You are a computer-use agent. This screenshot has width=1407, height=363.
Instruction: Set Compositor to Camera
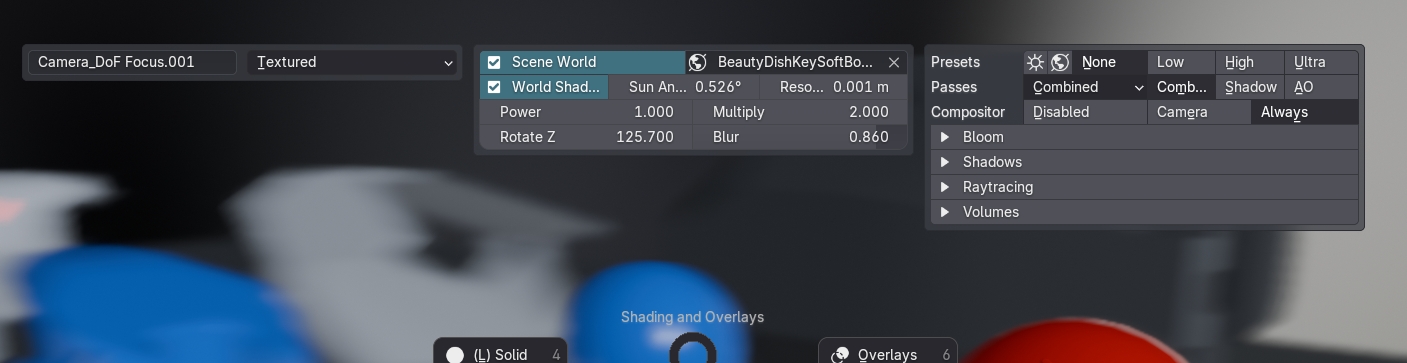pyautogui.click(x=1199, y=112)
